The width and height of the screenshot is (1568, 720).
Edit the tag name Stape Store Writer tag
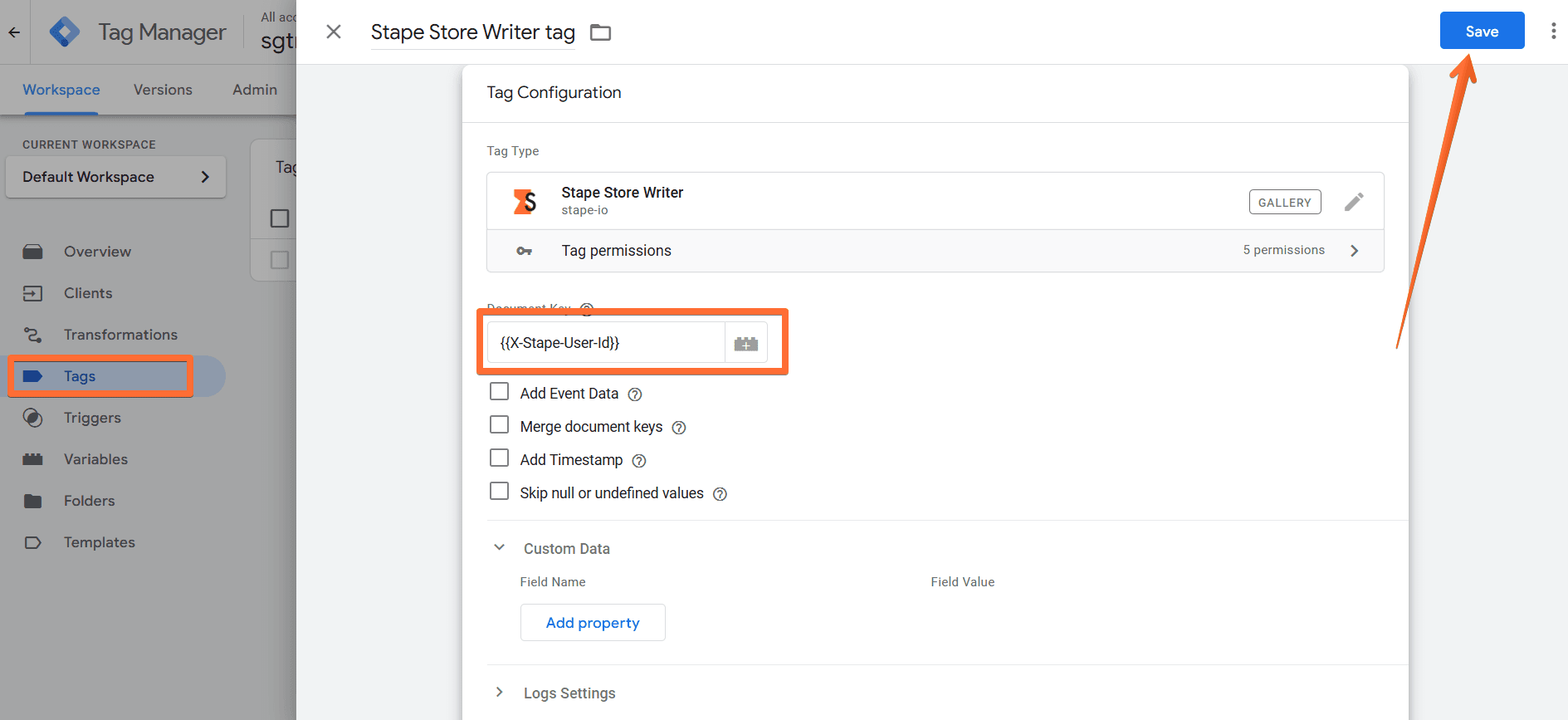(473, 32)
